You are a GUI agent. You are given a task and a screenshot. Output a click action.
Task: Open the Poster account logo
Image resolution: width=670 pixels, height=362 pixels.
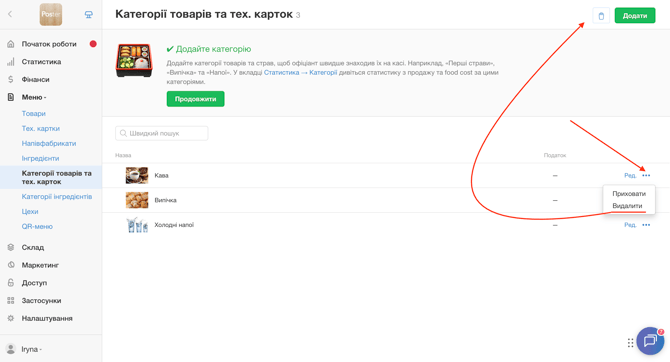(x=51, y=14)
